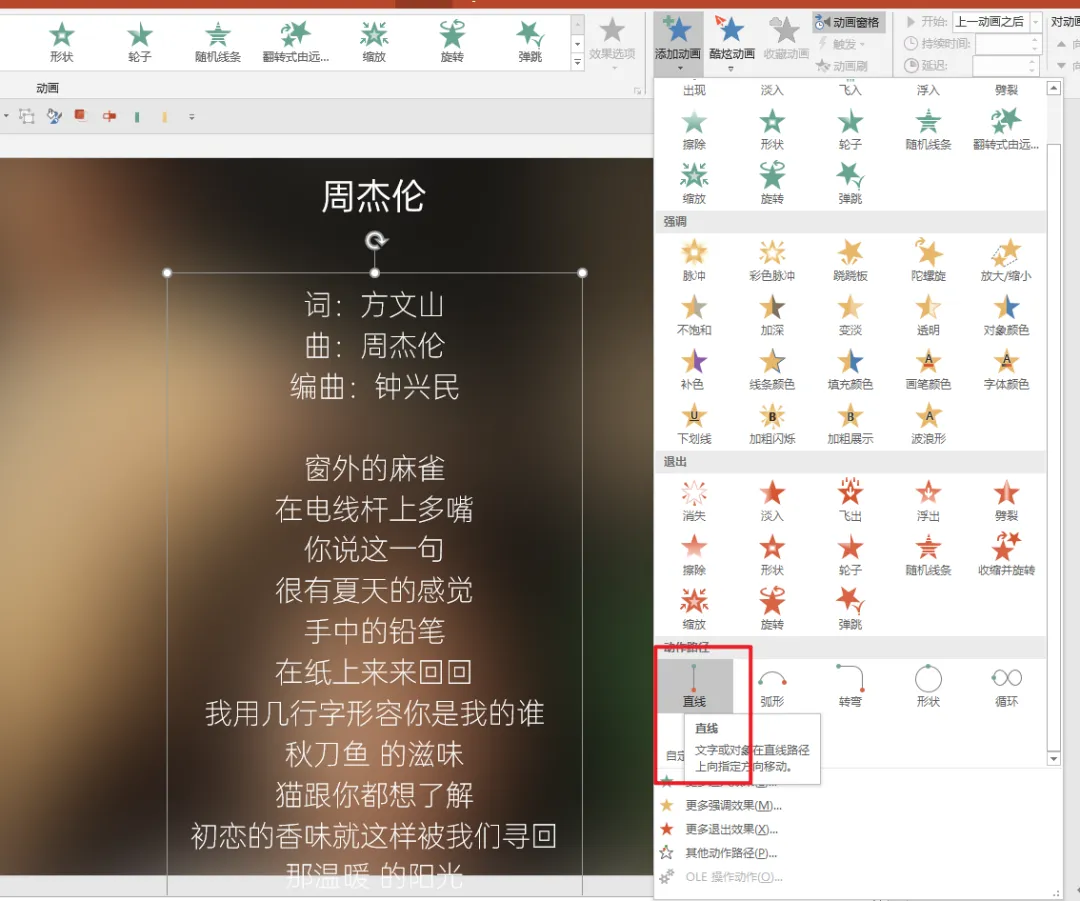Click the lyric line 窗外的麻雀

point(375,468)
